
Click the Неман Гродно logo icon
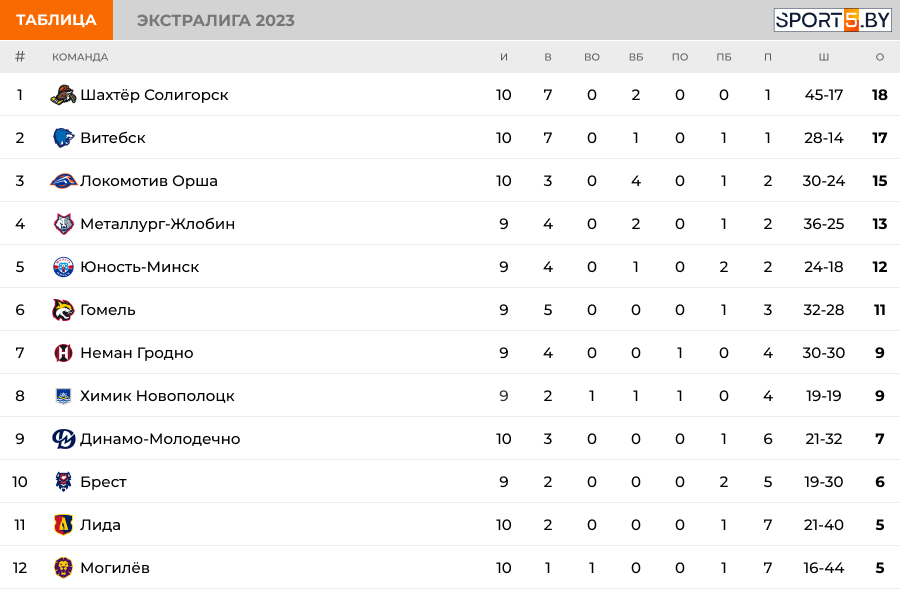point(63,352)
